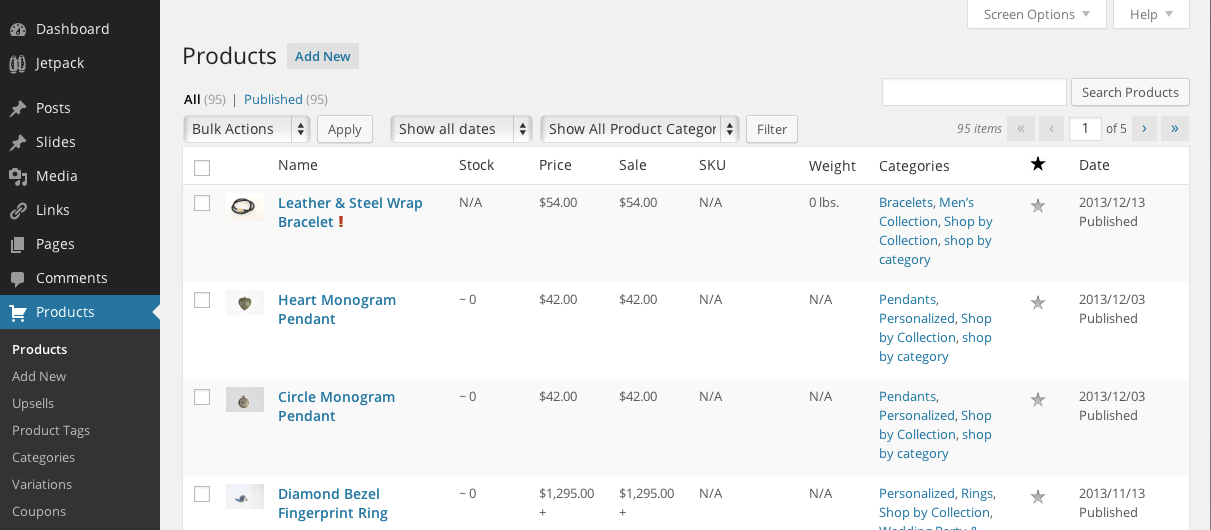
Task: Click the Jetpack icon in sidebar
Action: [x=17, y=63]
